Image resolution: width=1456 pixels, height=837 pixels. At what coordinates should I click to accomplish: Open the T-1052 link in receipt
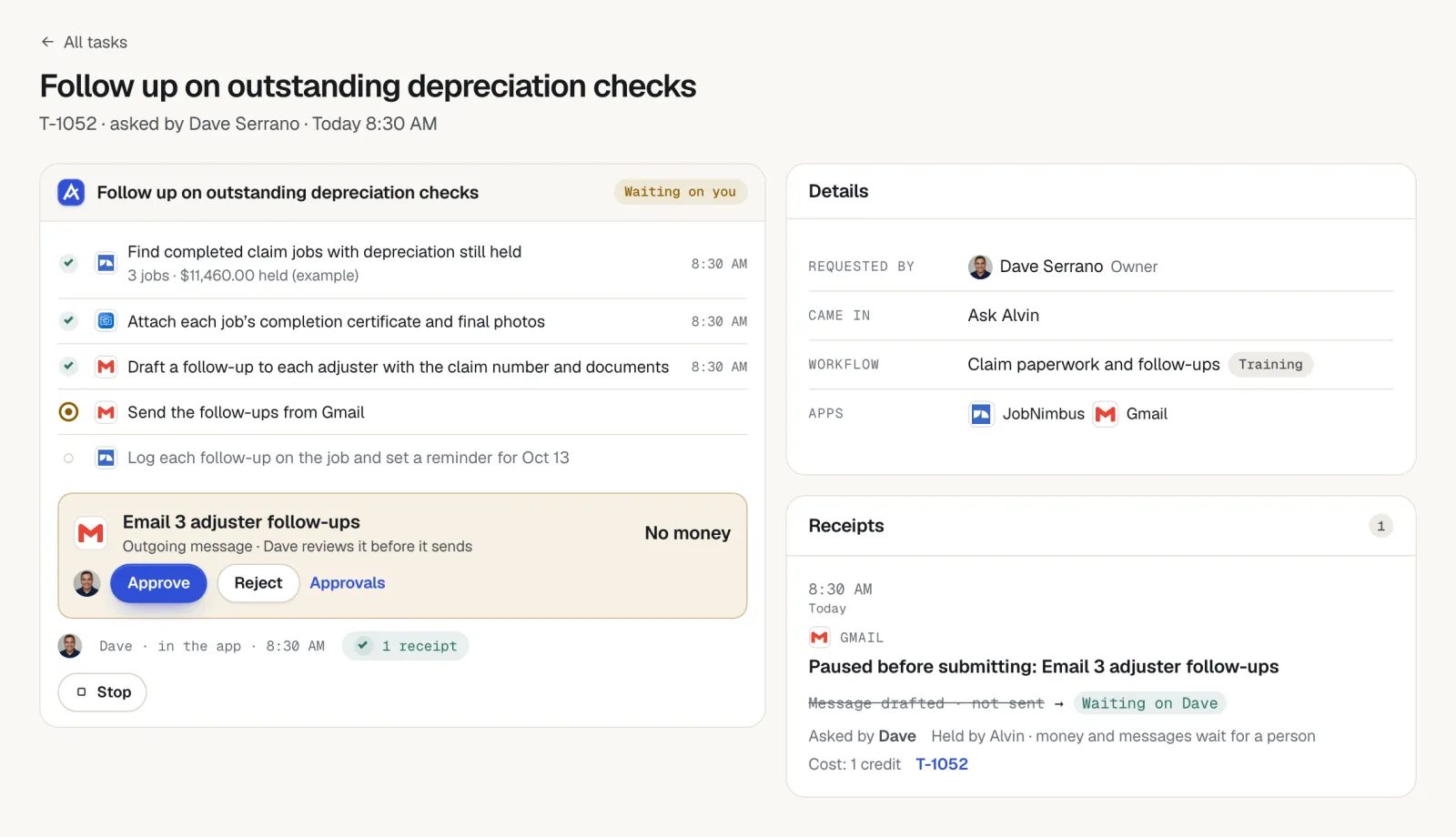pyautogui.click(x=942, y=764)
